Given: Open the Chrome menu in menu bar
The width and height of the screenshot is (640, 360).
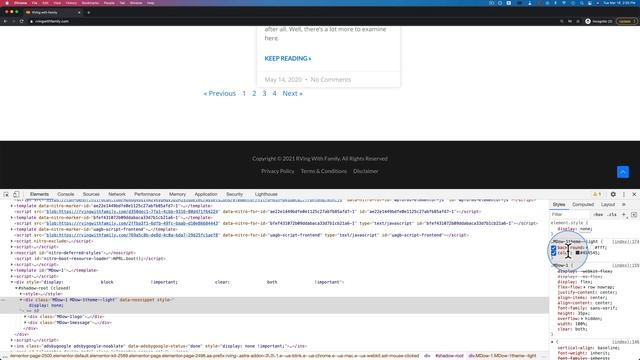Looking at the screenshot, I should coord(20,3).
